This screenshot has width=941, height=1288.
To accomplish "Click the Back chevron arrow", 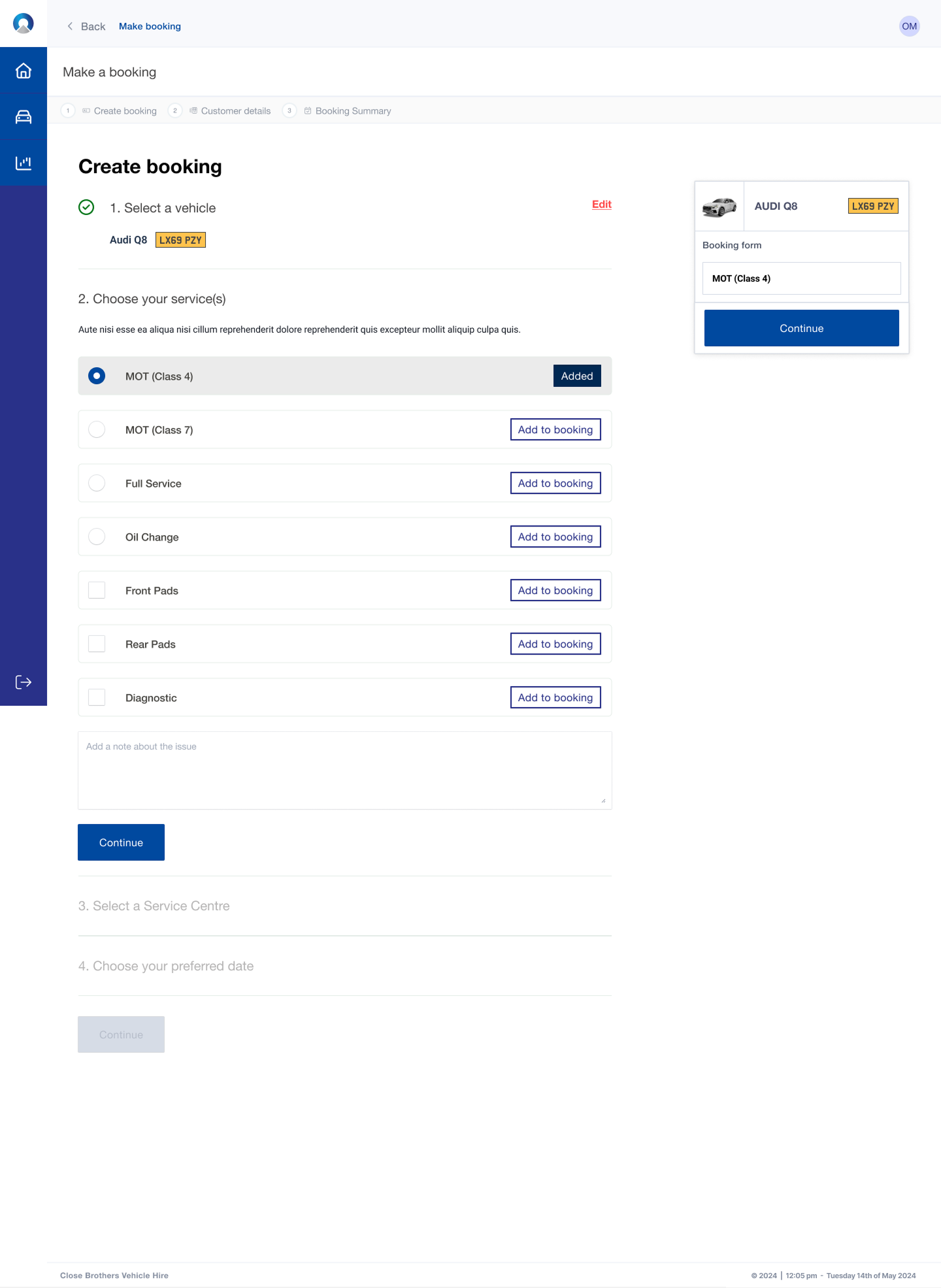I will click(70, 26).
